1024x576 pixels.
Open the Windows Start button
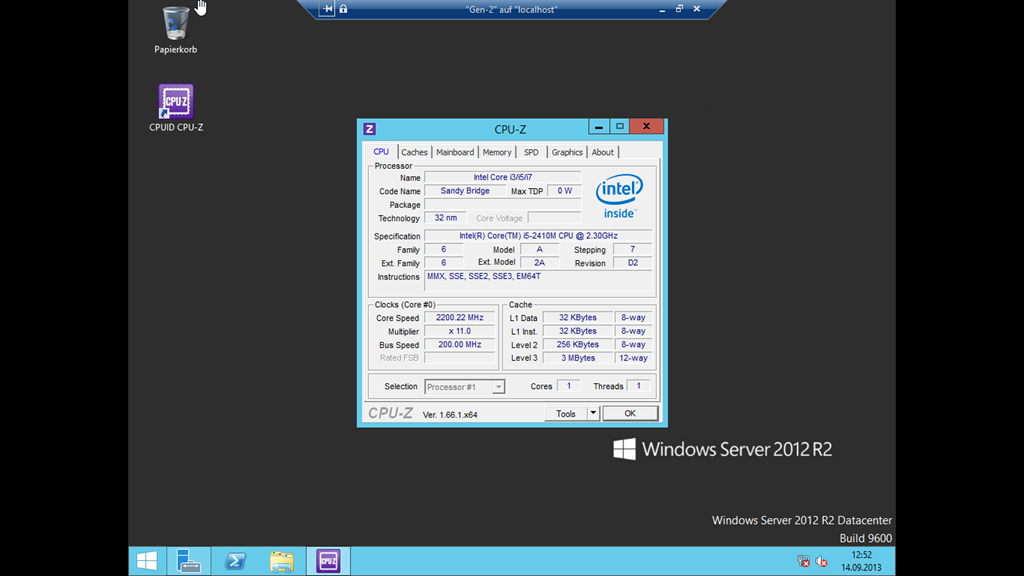coord(147,561)
